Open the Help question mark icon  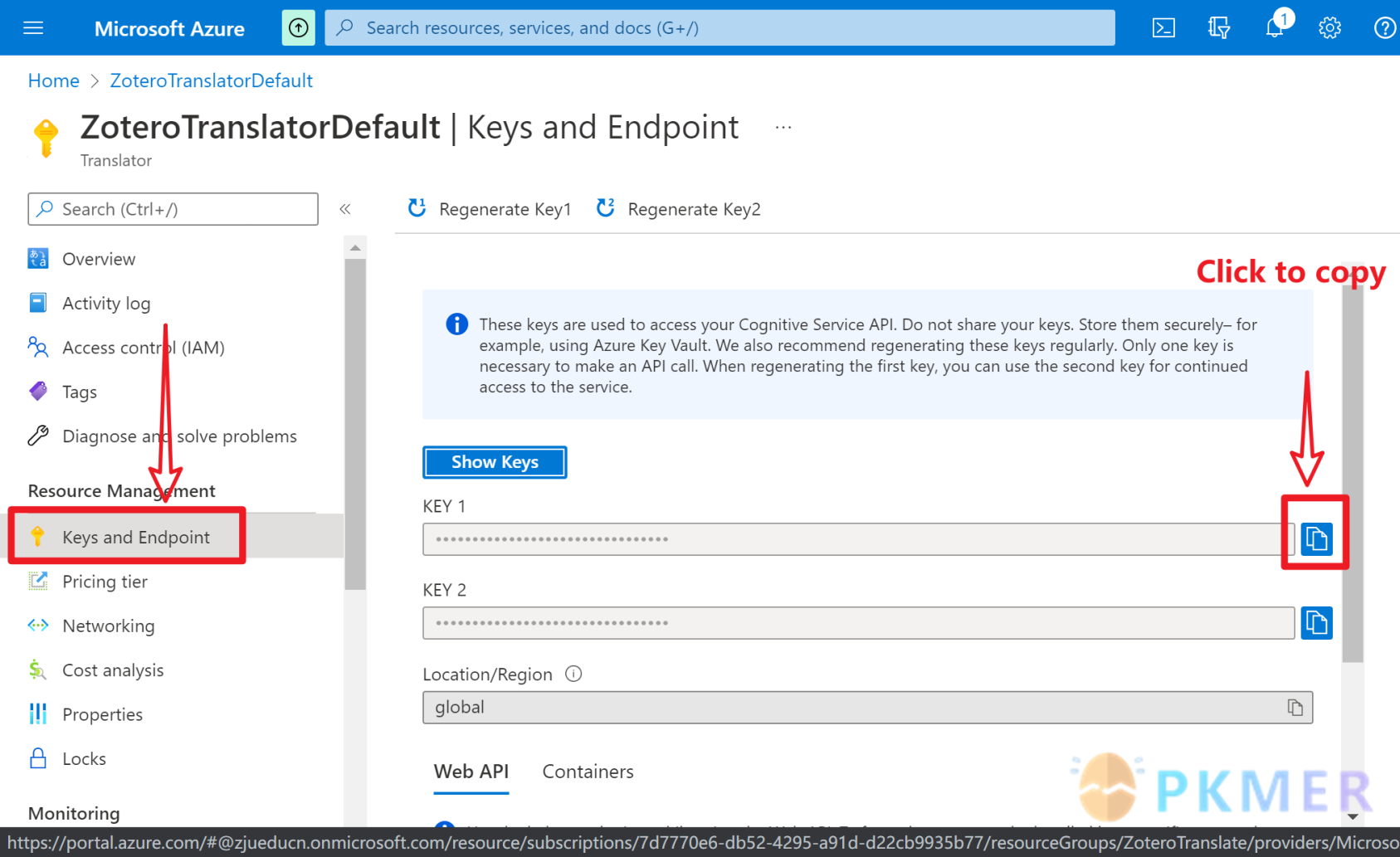(1384, 28)
